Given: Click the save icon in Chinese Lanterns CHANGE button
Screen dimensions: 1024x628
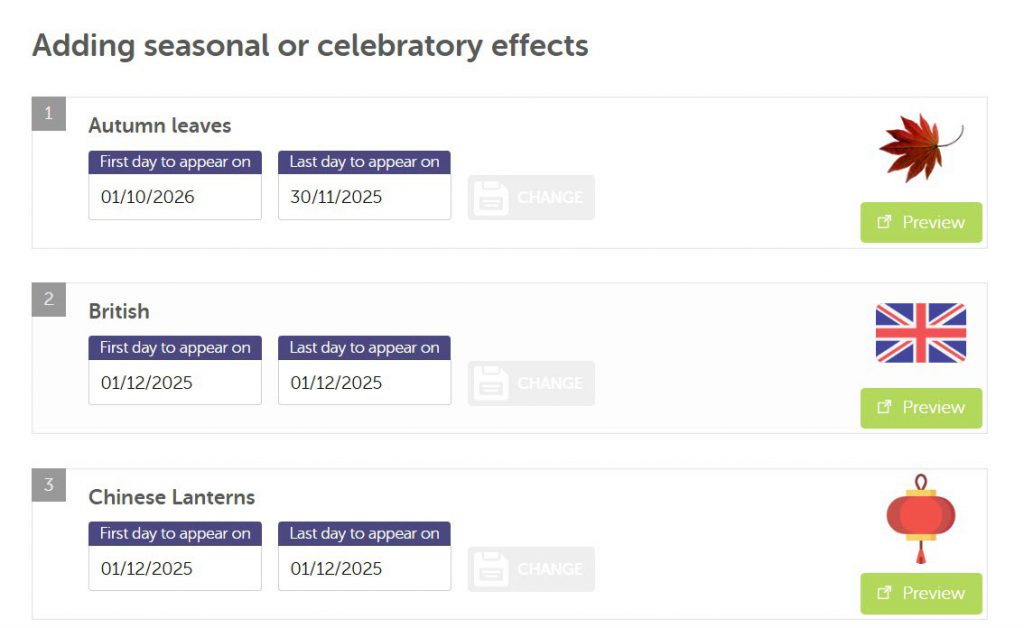Looking at the screenshot, I should 490,569.
